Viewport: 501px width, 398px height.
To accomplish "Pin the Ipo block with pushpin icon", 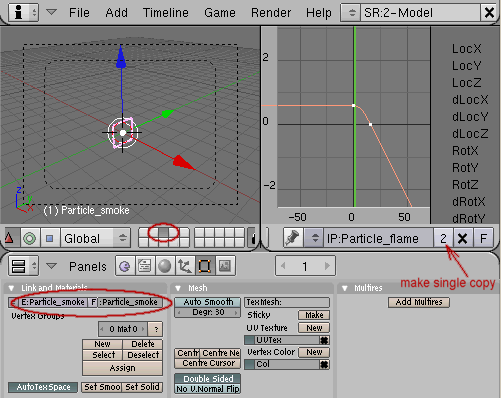I will point(293,238).
